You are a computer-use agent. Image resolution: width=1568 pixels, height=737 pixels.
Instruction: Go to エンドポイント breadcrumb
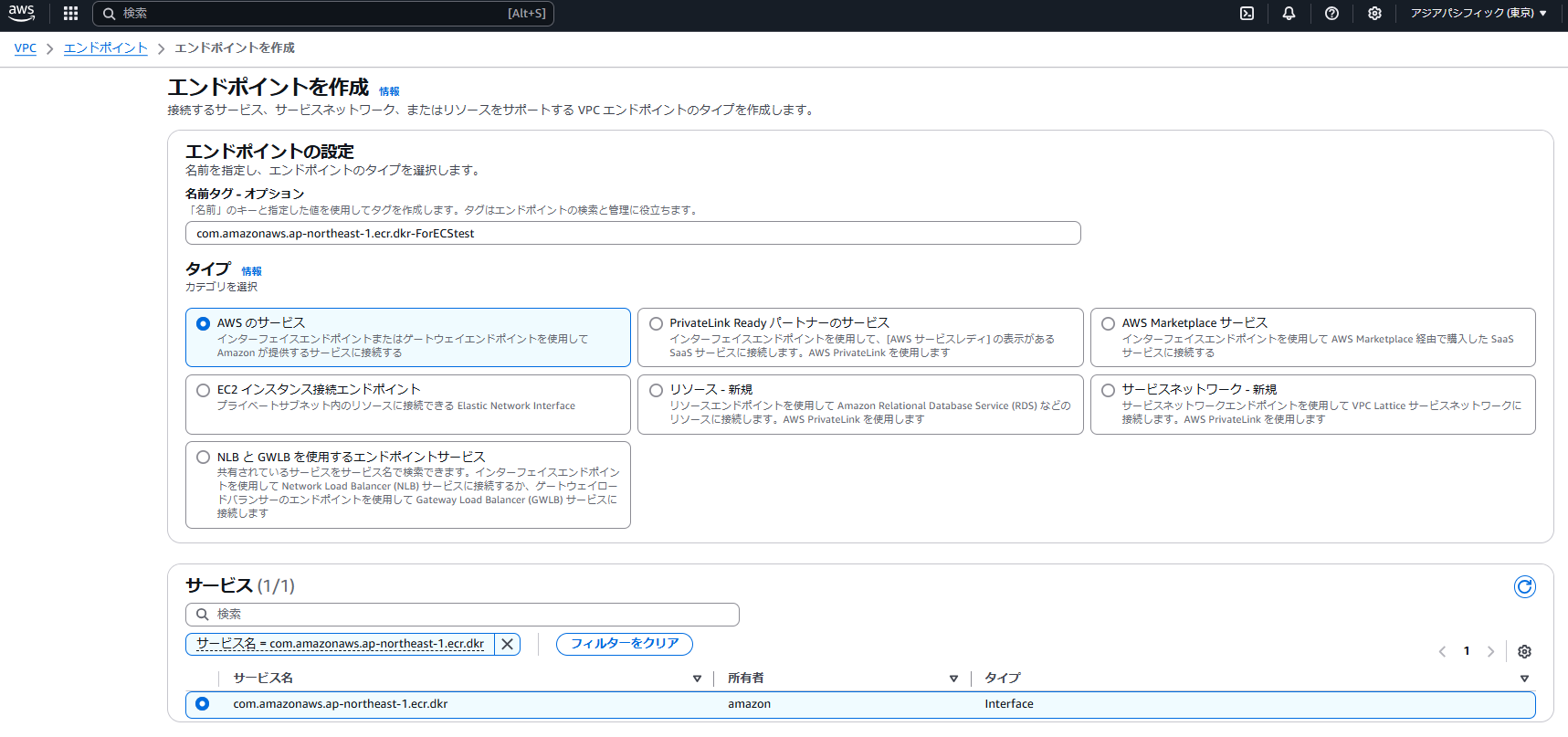106,48
